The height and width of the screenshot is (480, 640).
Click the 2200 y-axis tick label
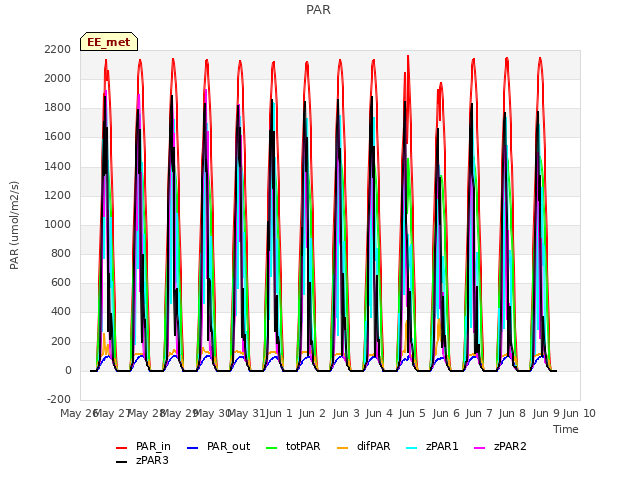click(58, 49)
